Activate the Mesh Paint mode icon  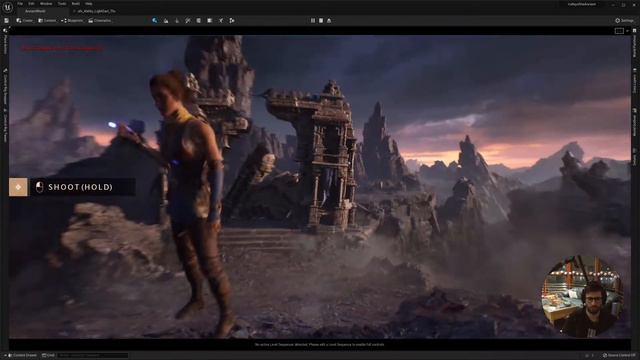tap(188, 20)
